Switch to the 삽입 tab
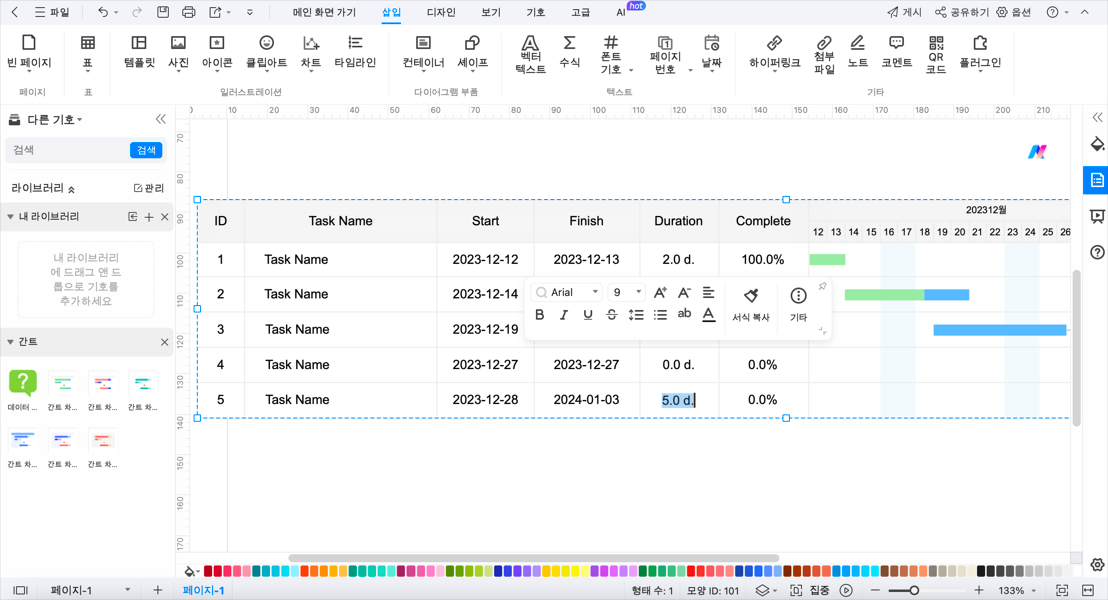Viewport: 1108px width, 600px height. (391, 12)
